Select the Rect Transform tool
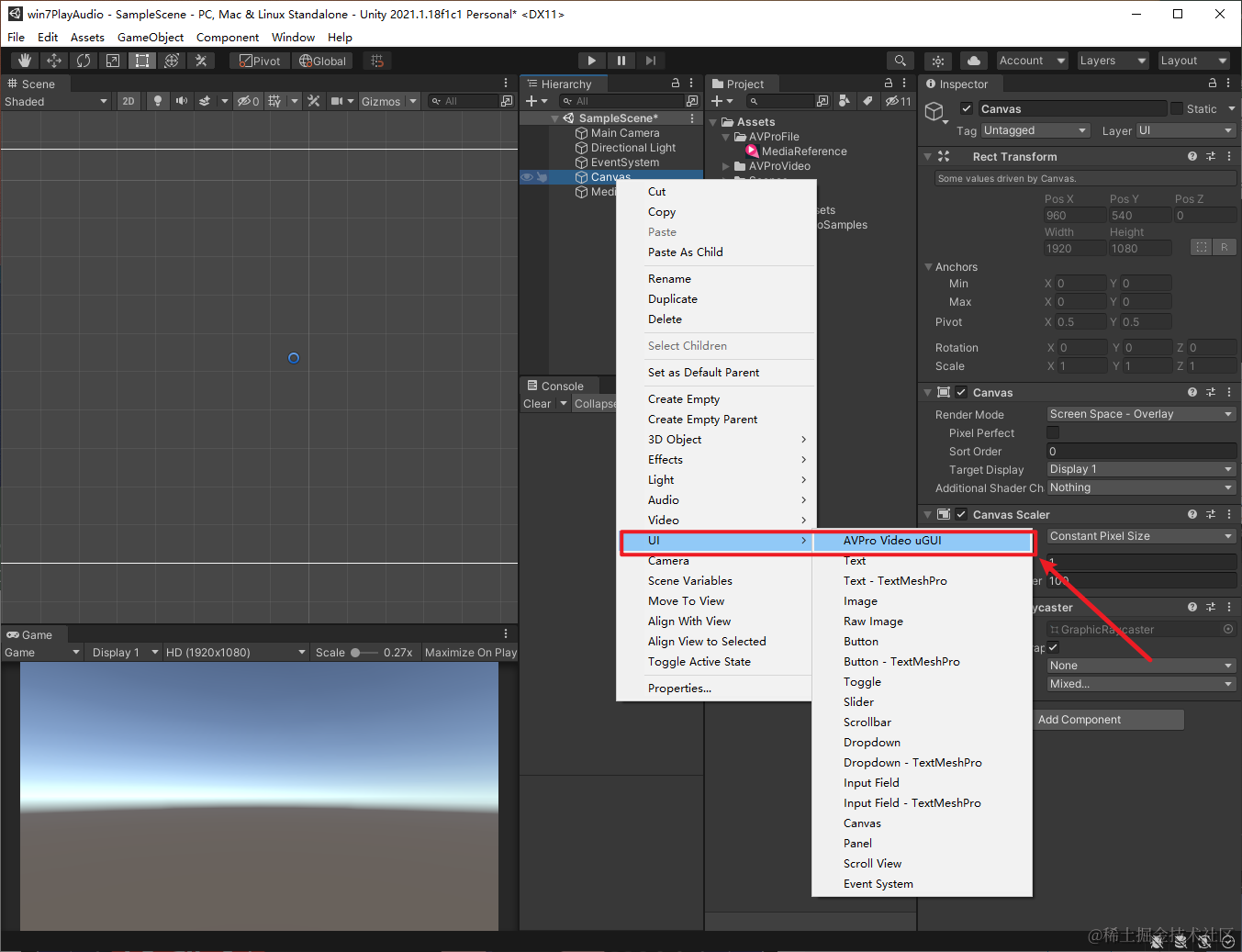This screenshot has height=952, width=1242. click(142, 61)
